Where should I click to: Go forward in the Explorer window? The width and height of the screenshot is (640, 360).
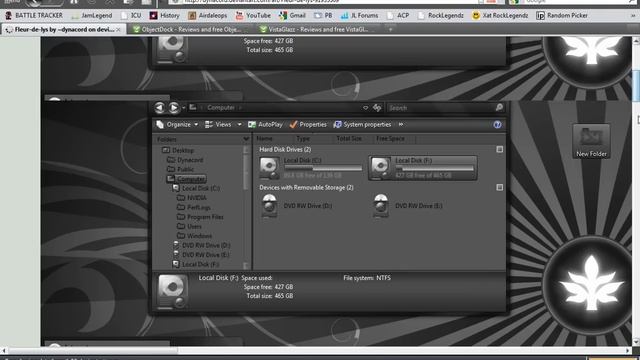[173, 108]
